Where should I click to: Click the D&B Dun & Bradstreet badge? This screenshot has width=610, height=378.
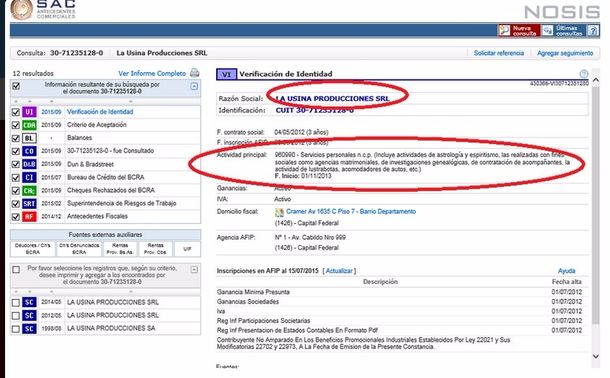[x=29, y=164]
